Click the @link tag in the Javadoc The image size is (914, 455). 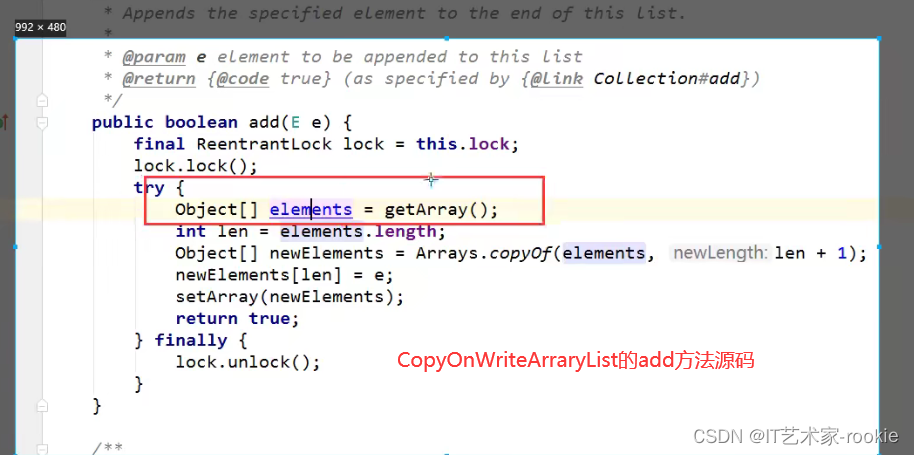(x=556, y=79)
